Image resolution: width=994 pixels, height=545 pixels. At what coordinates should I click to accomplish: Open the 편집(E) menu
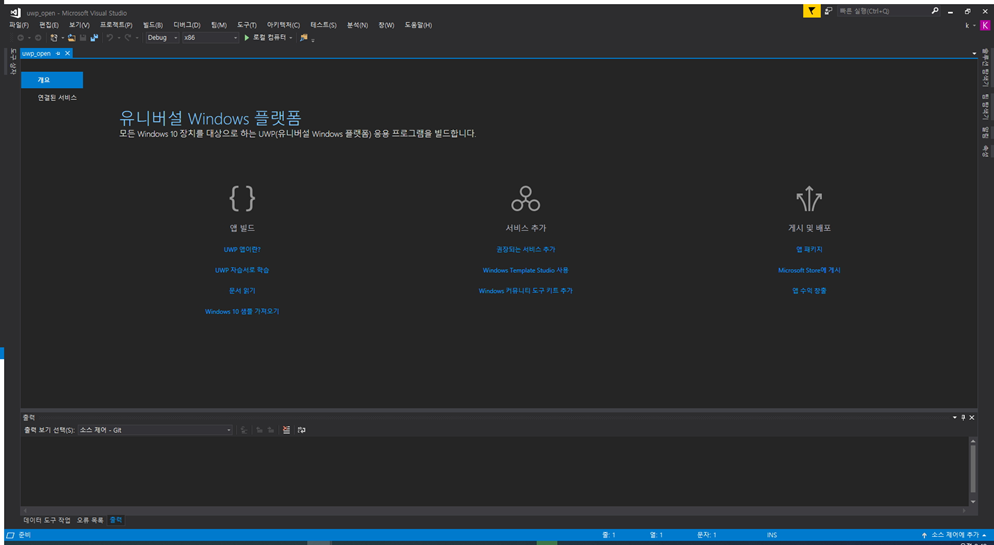(49, 25)
